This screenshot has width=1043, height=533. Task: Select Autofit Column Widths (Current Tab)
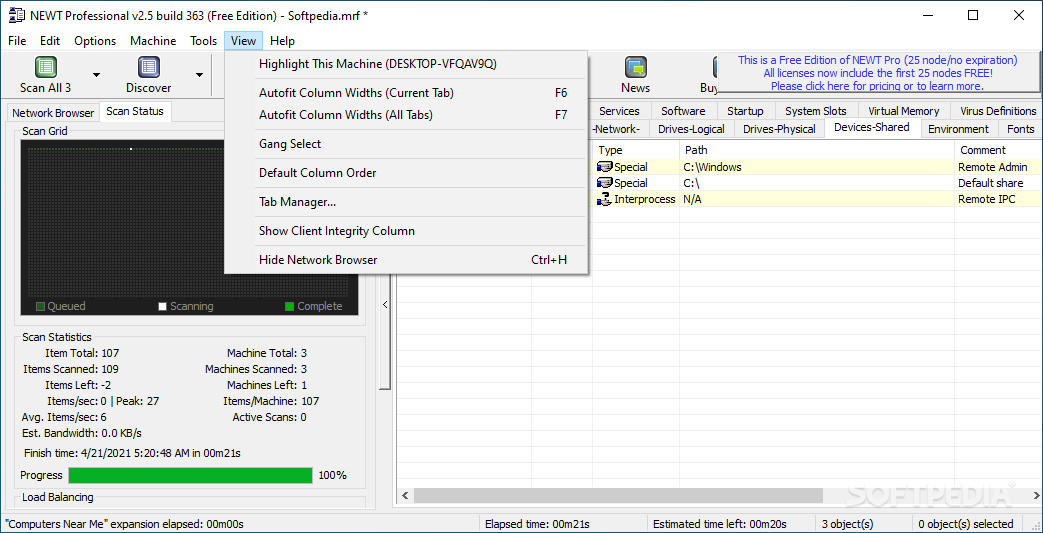pyautogui.click(x=406, y=92)
